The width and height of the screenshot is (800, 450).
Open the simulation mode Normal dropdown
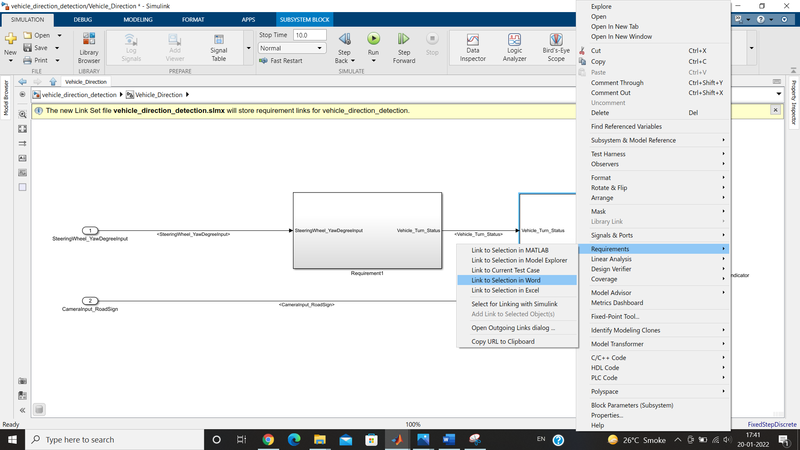[x=291, y=48]
